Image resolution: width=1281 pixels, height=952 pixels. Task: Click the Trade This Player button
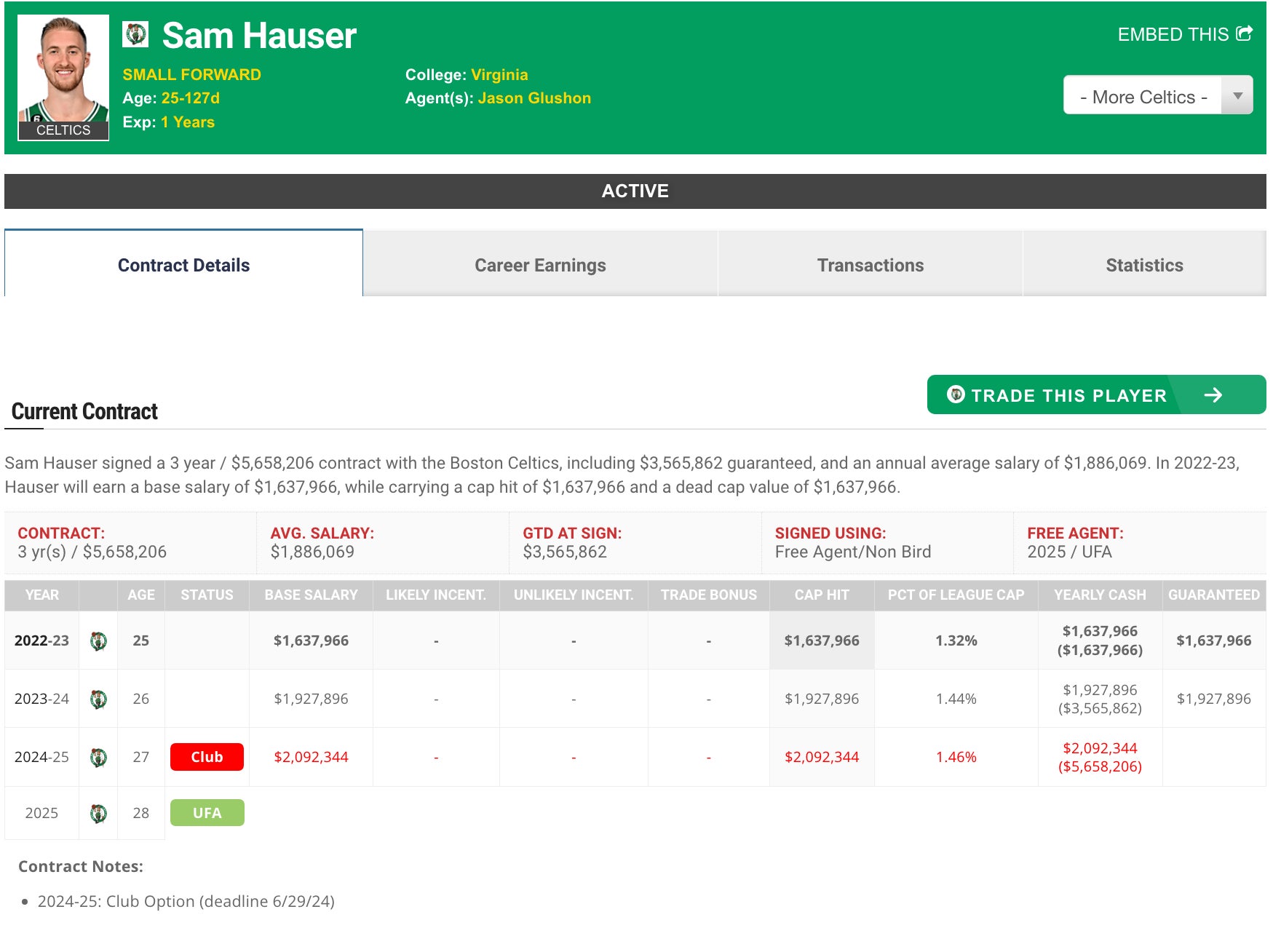coord(1068,395)
